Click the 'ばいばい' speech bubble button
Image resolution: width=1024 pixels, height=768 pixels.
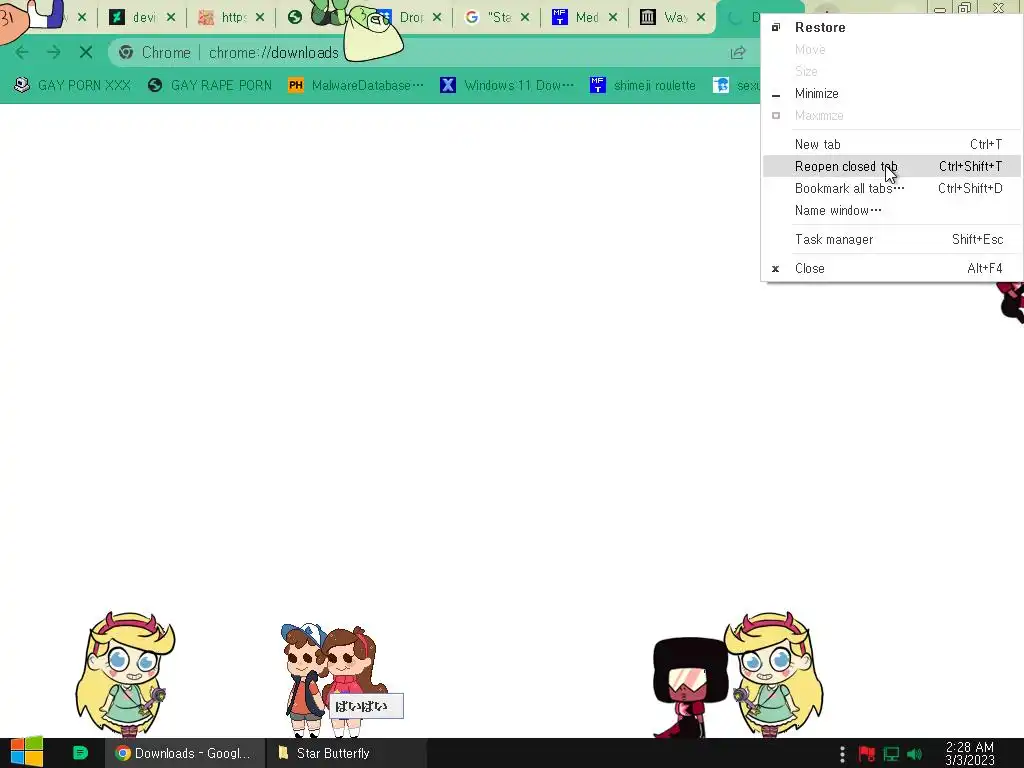click(366, 706)
